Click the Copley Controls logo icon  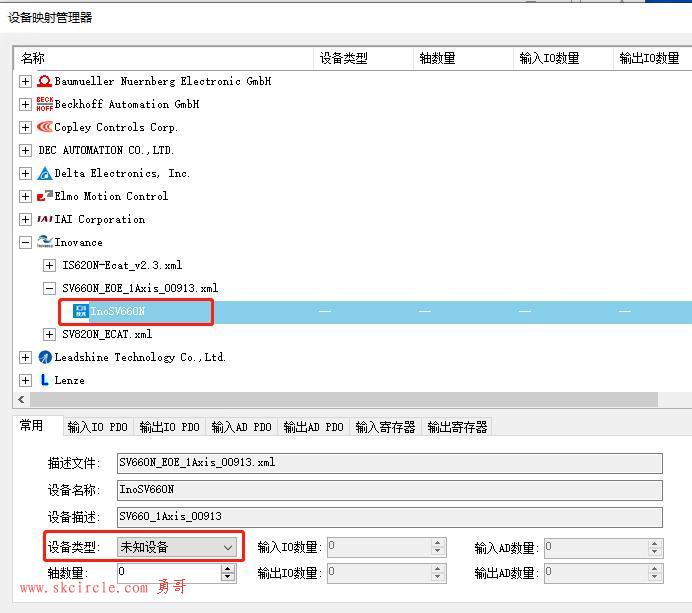click(x=45, y=127)
